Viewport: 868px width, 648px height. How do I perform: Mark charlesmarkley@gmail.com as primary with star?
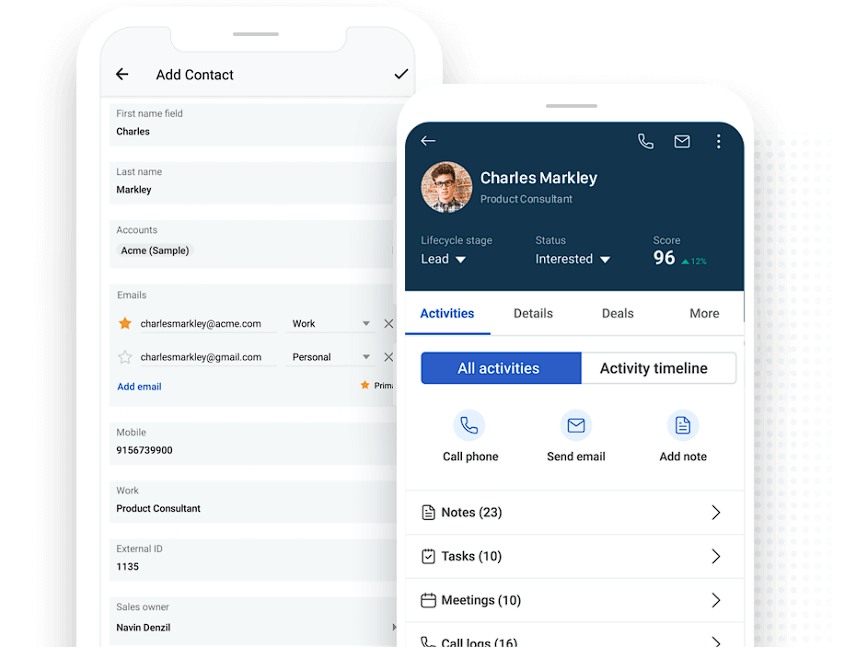[125, 357]
